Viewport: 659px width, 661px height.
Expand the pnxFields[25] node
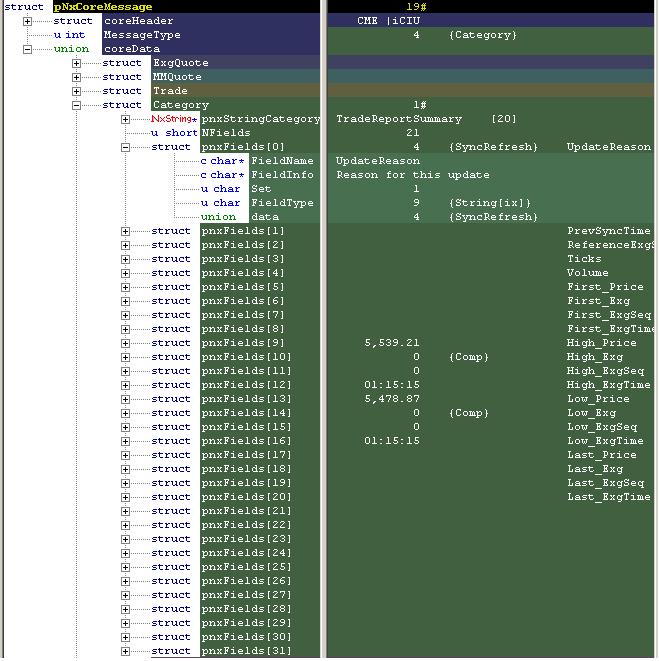coord(125,567)
